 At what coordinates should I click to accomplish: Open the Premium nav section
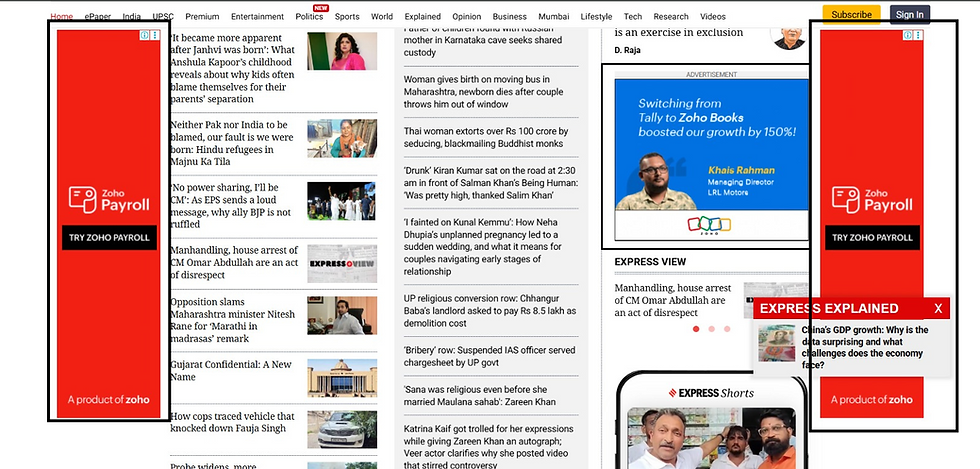pyautogui.click(x=202, y=16)
